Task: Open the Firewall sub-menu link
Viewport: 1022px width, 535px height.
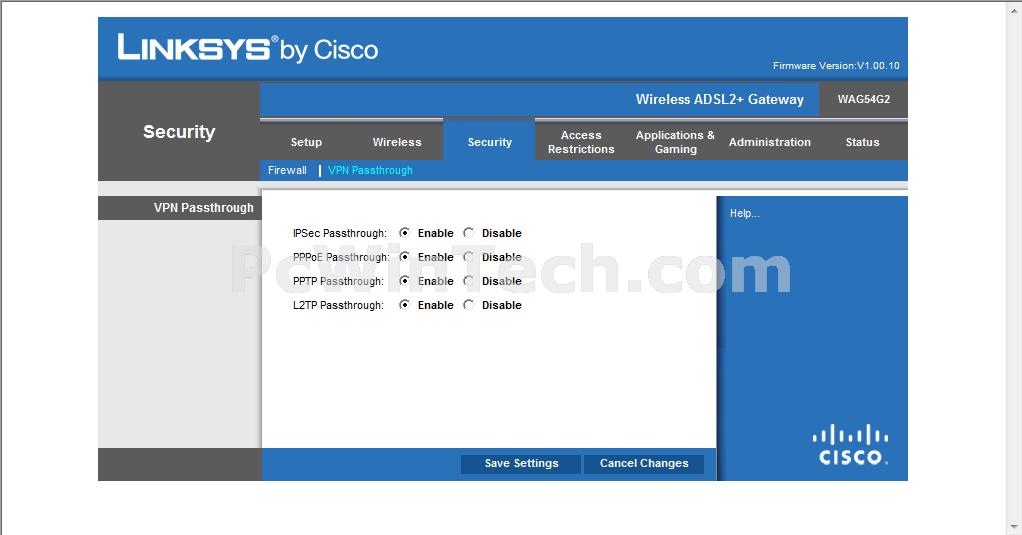Action: coord(287,170)
